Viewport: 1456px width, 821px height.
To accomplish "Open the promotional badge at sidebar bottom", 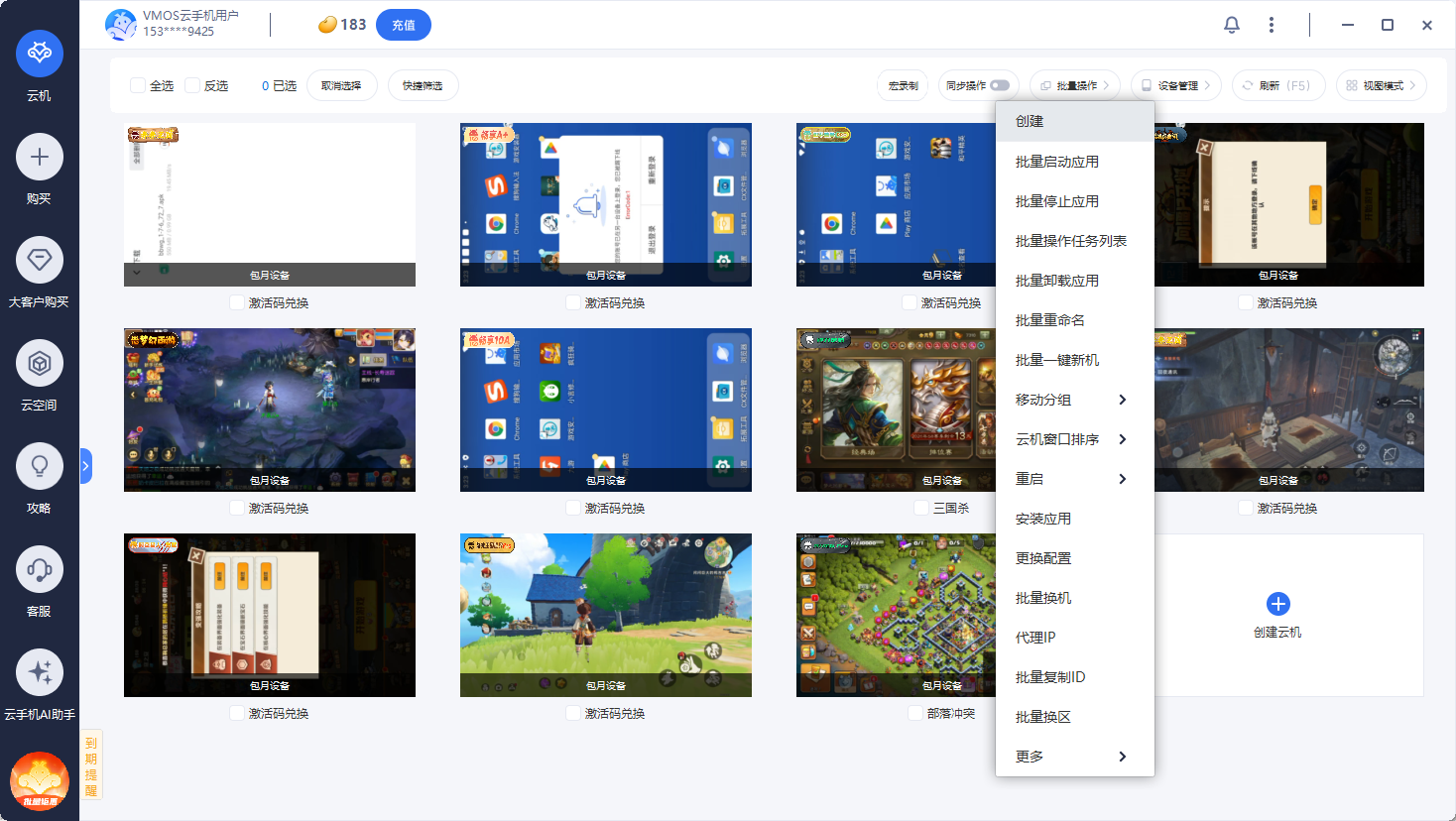I will tap(40, 781).
